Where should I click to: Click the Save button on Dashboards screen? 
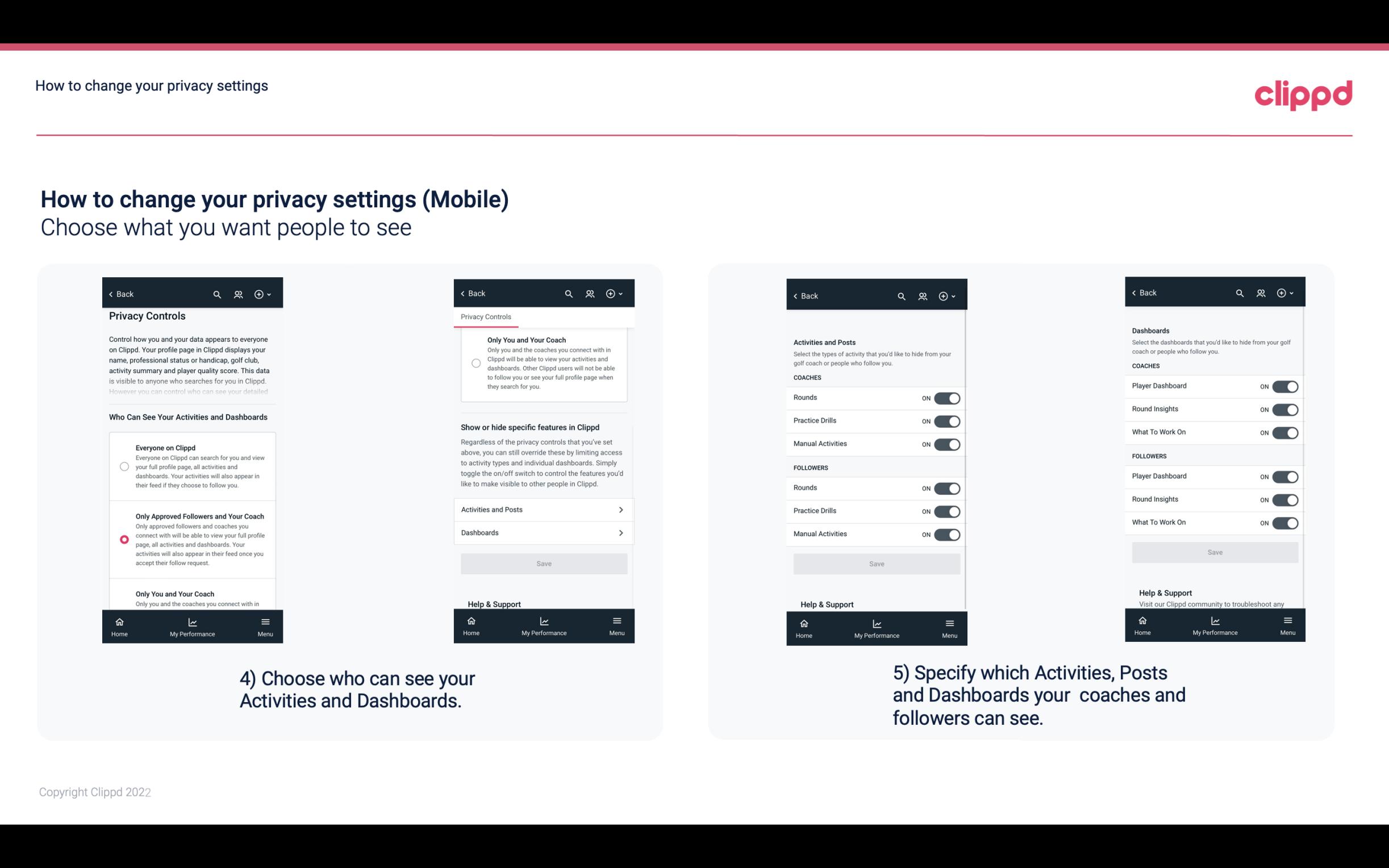[x=1215, y=552]
